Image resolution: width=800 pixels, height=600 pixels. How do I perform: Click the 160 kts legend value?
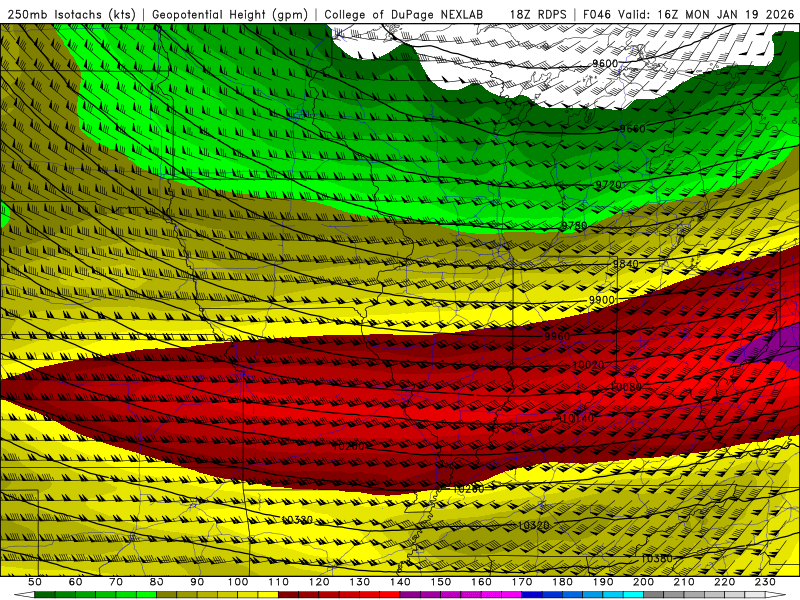(x=482, y=582)
